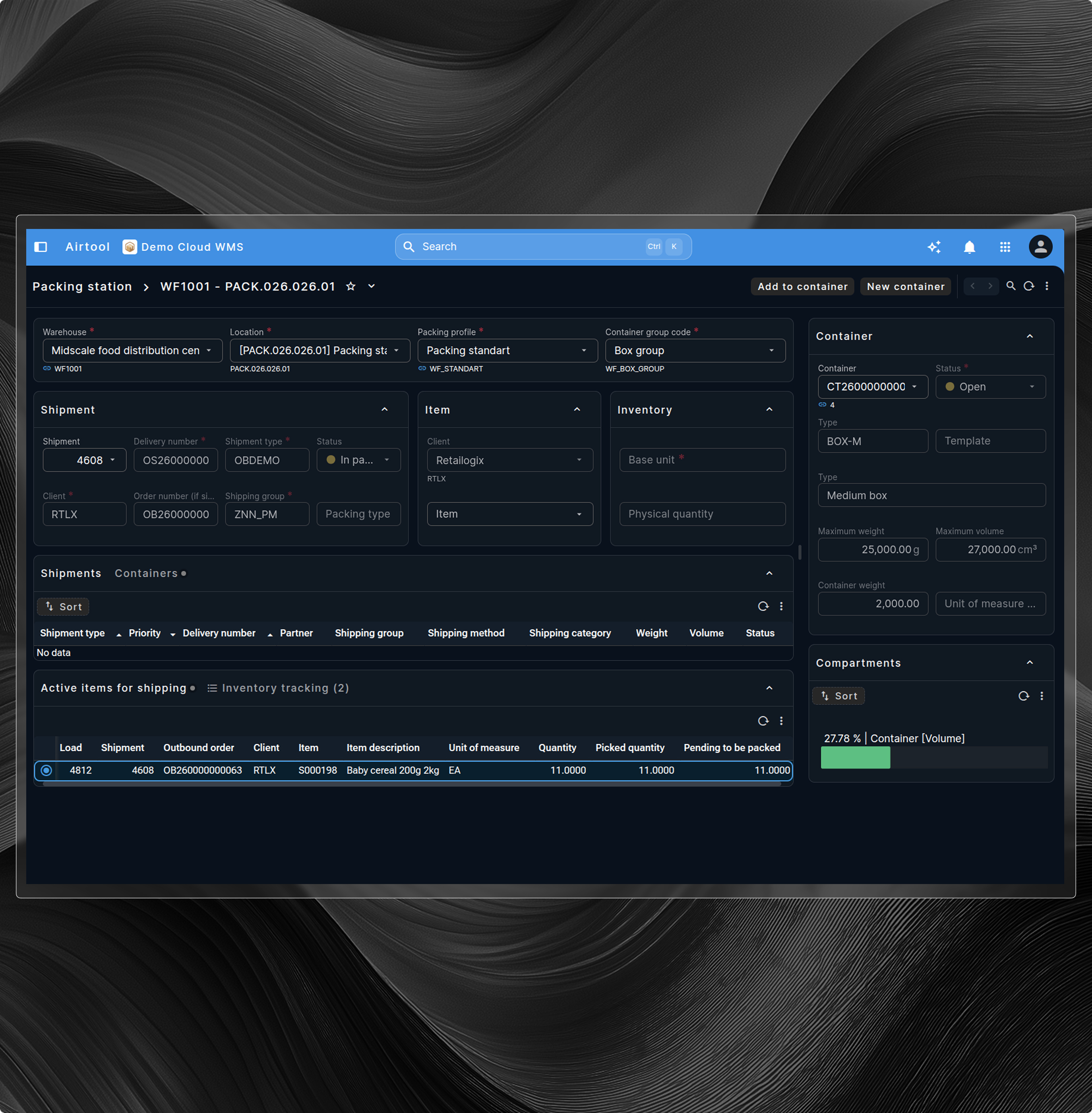The height and width of the screenshot is (1113, 1092).
Task: Select the radio button for load 4812
Action: point(46,770)
